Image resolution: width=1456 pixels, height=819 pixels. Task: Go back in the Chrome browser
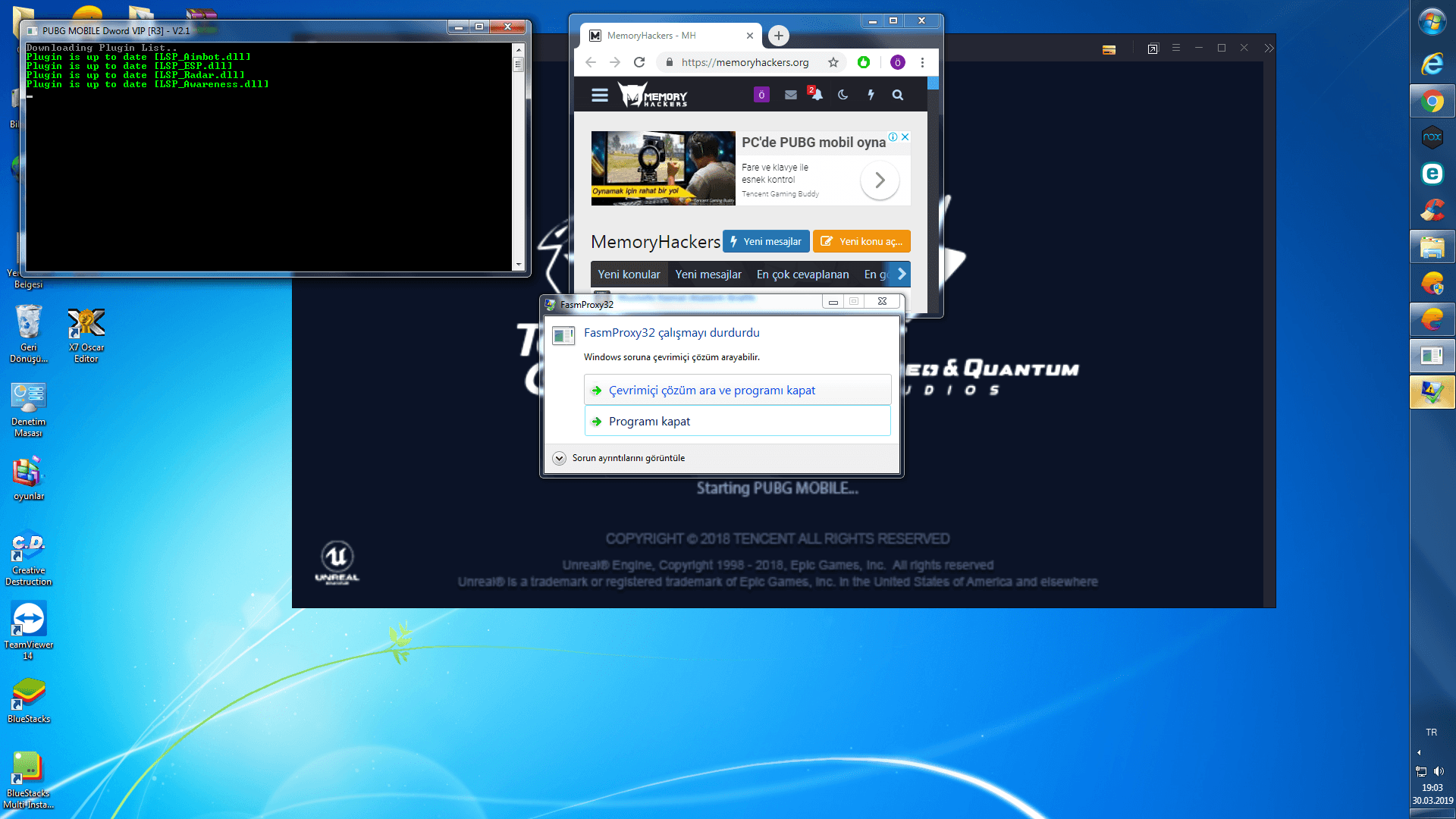591,62
